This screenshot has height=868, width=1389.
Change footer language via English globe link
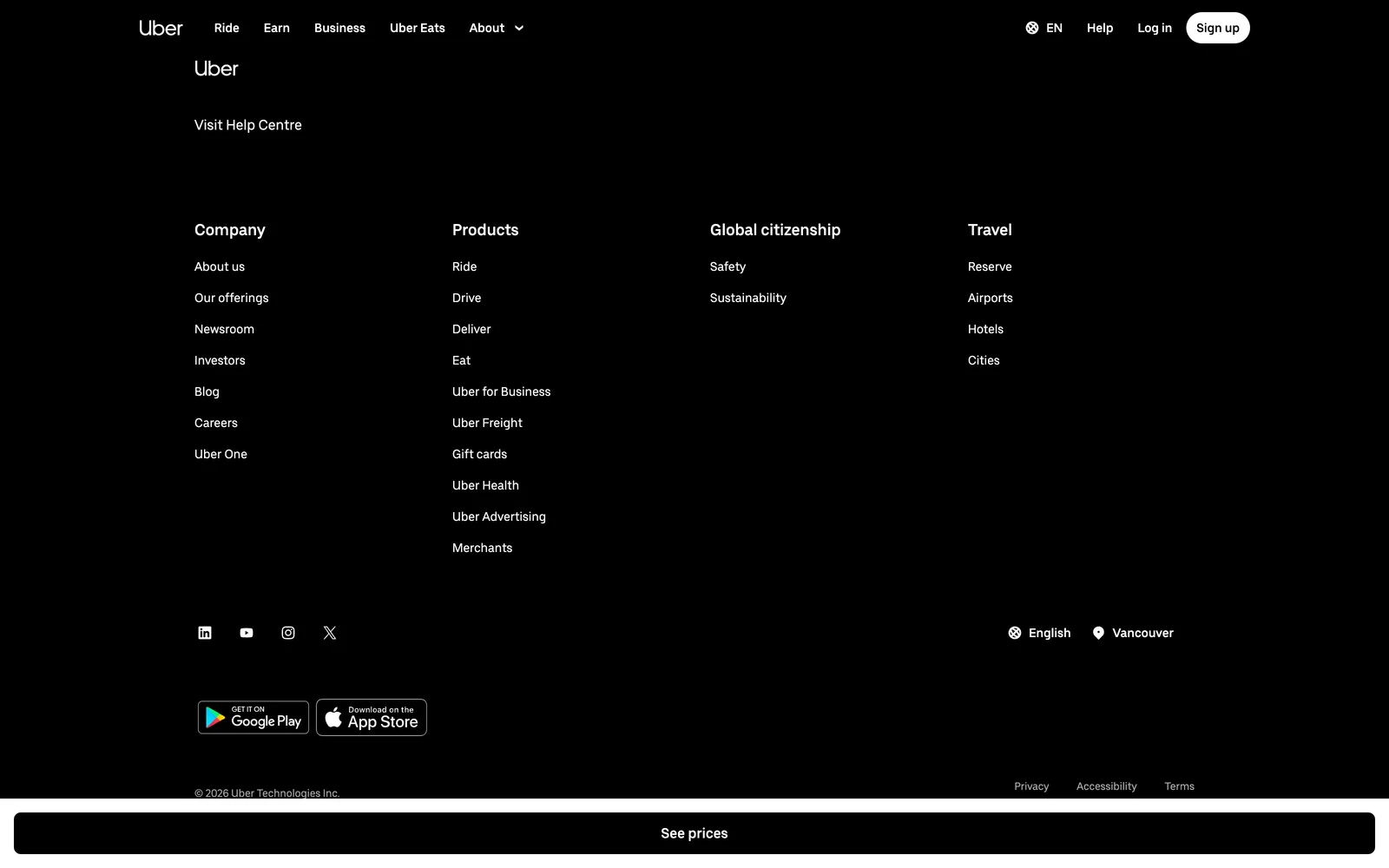[1039, 633]
